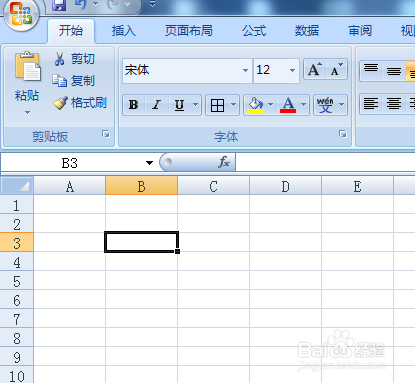Copy selection with 复制
The image size is (415, 383).
coord(74,81)
